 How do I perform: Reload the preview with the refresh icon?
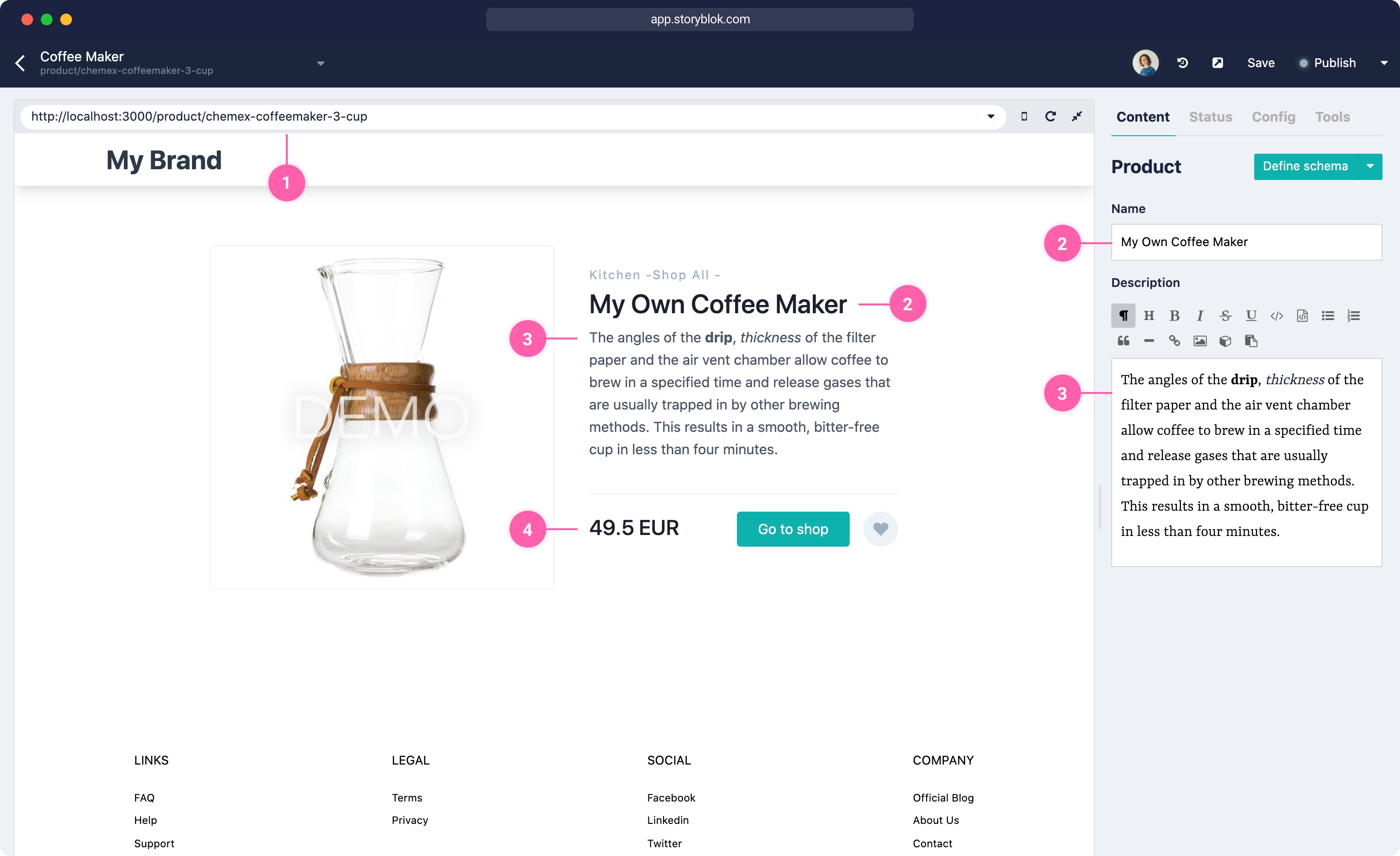pyautogui.click(x=1050, y=116)
